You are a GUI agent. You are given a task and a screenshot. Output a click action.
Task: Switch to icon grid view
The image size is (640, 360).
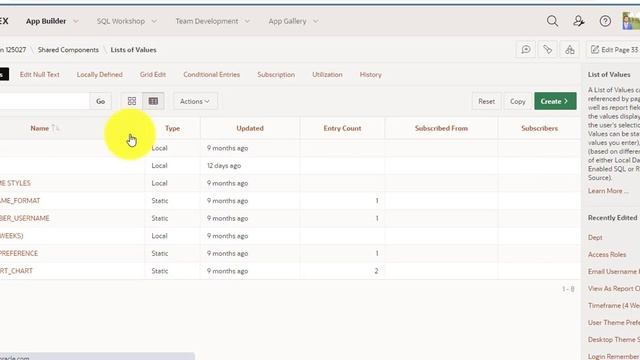132,101
